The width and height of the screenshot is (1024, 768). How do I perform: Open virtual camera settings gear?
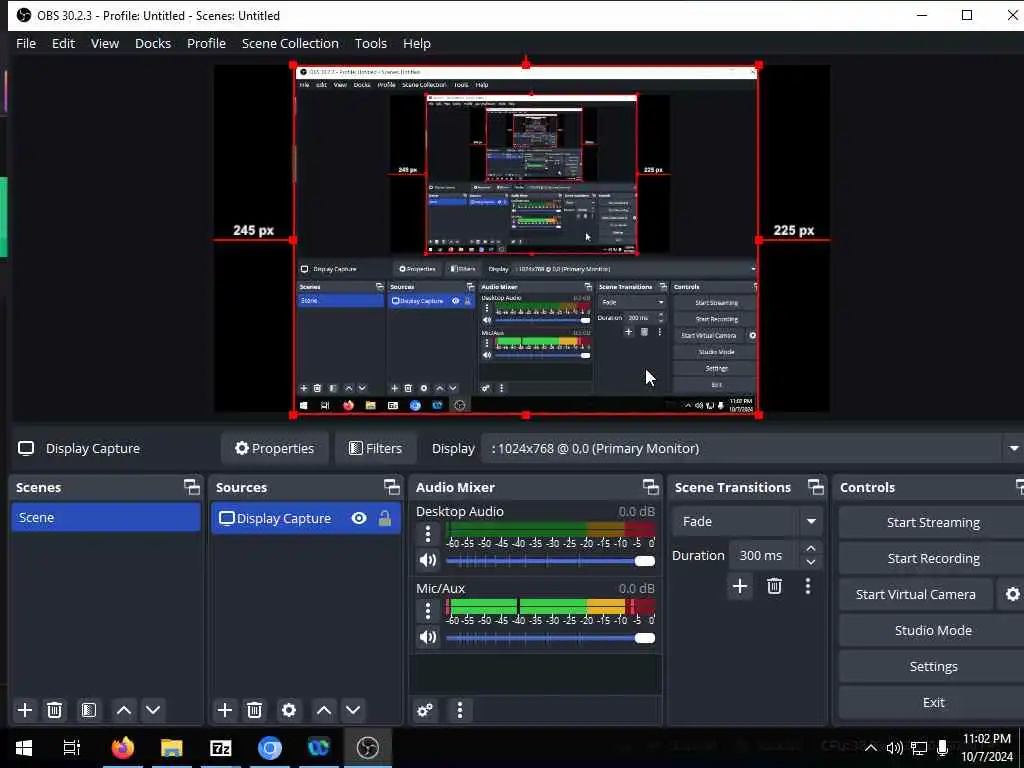pyautogui.click(x=1012, y=594)
